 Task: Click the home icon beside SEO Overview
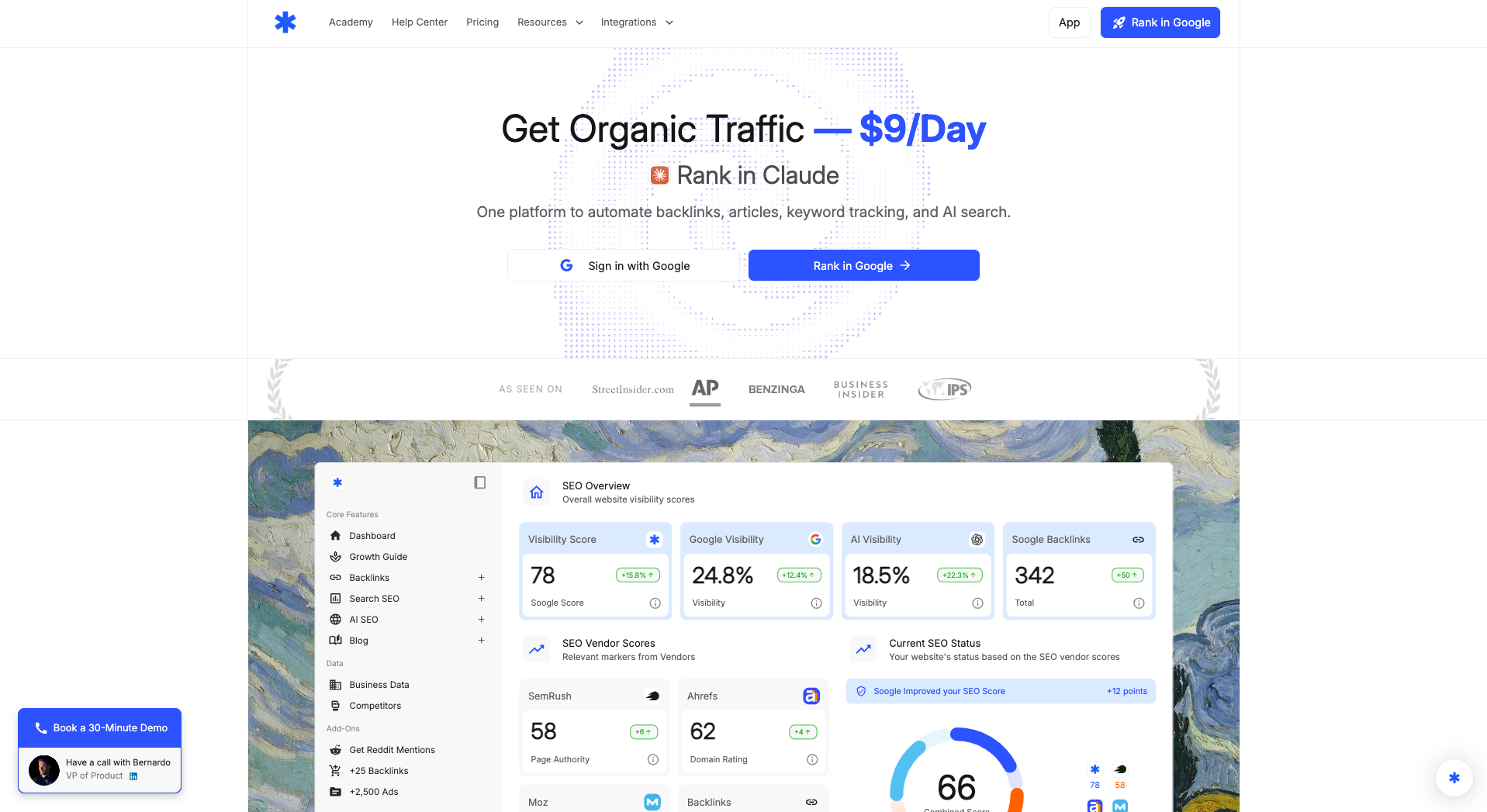[535, 492]
